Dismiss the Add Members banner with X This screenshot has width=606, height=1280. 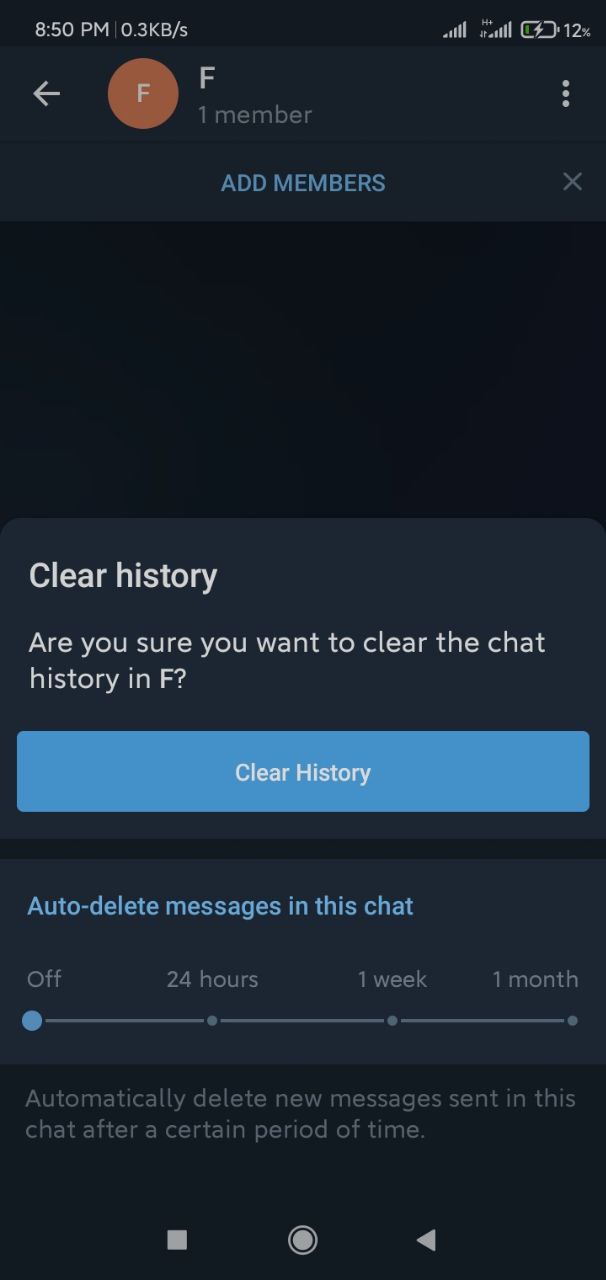click(x=572, y=182)
